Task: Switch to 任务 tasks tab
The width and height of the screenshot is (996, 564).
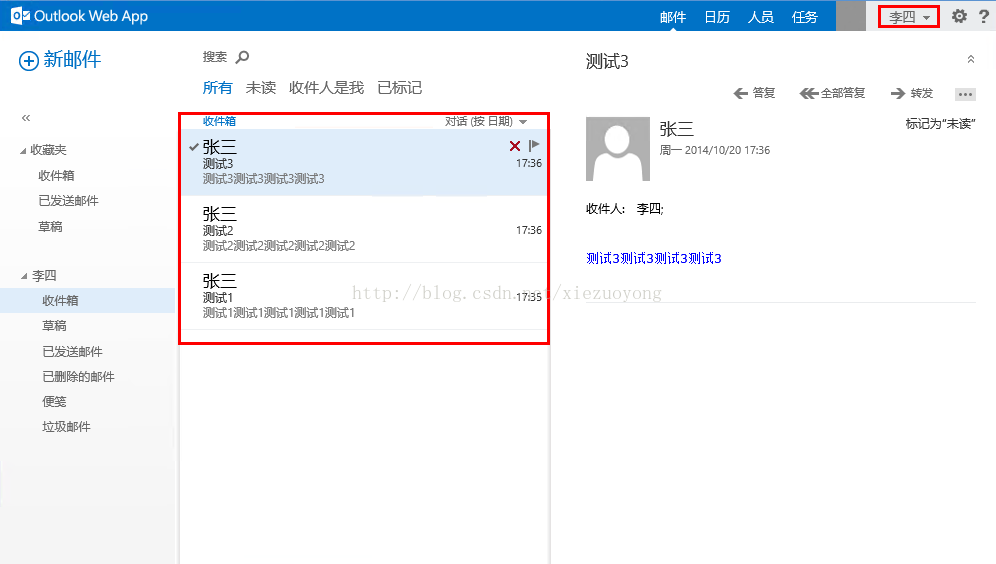Action: coord(805,17)
